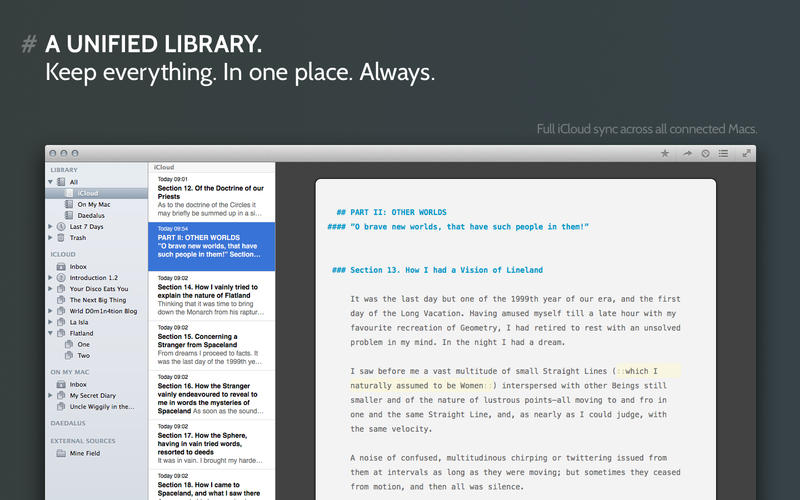The width and height of the screenshot is (800, 500).
Task: Select sheet PART II: OTHER WORLDS
Action: click(x=212, y=246)
